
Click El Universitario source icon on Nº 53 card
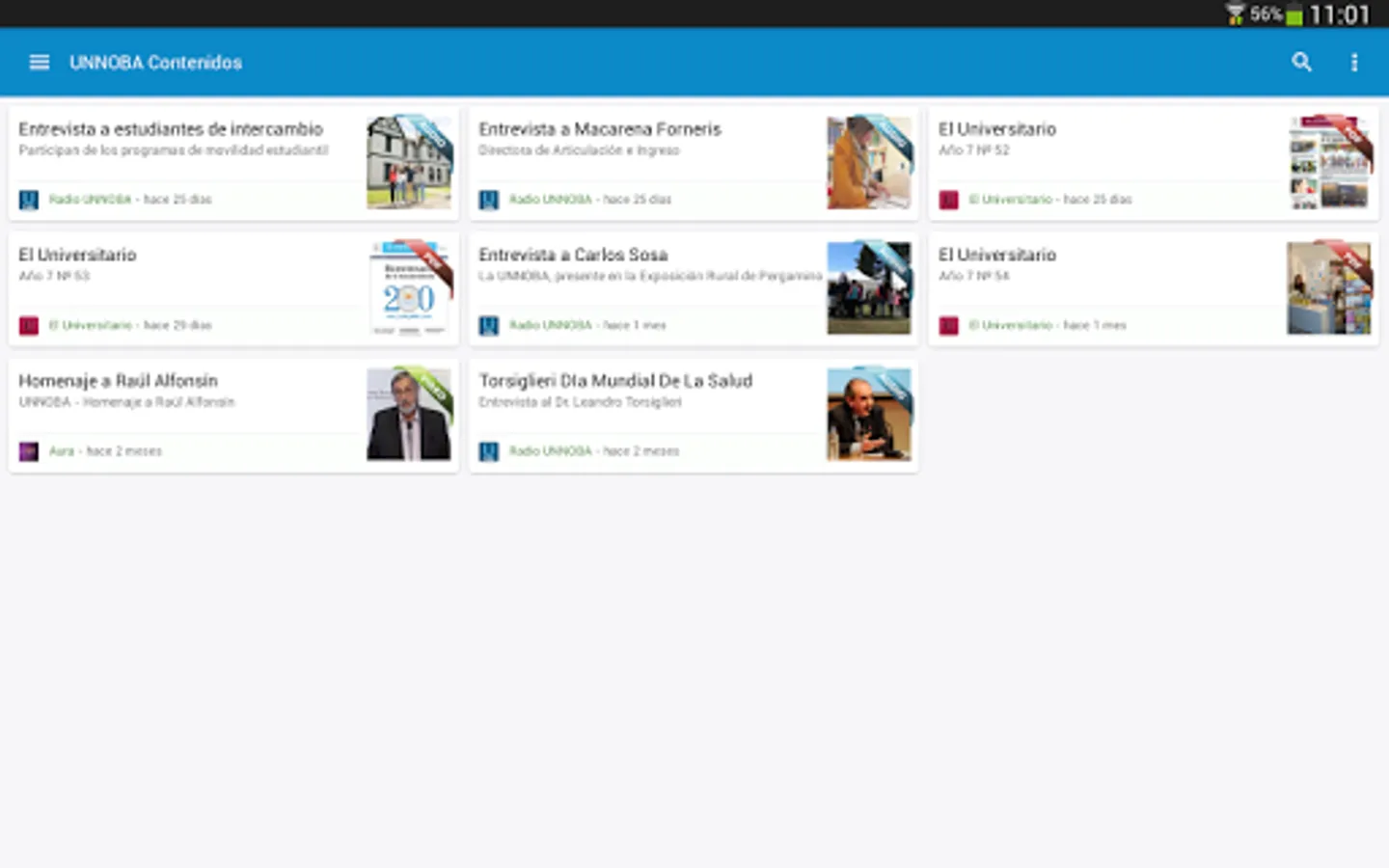pos(29,325)
